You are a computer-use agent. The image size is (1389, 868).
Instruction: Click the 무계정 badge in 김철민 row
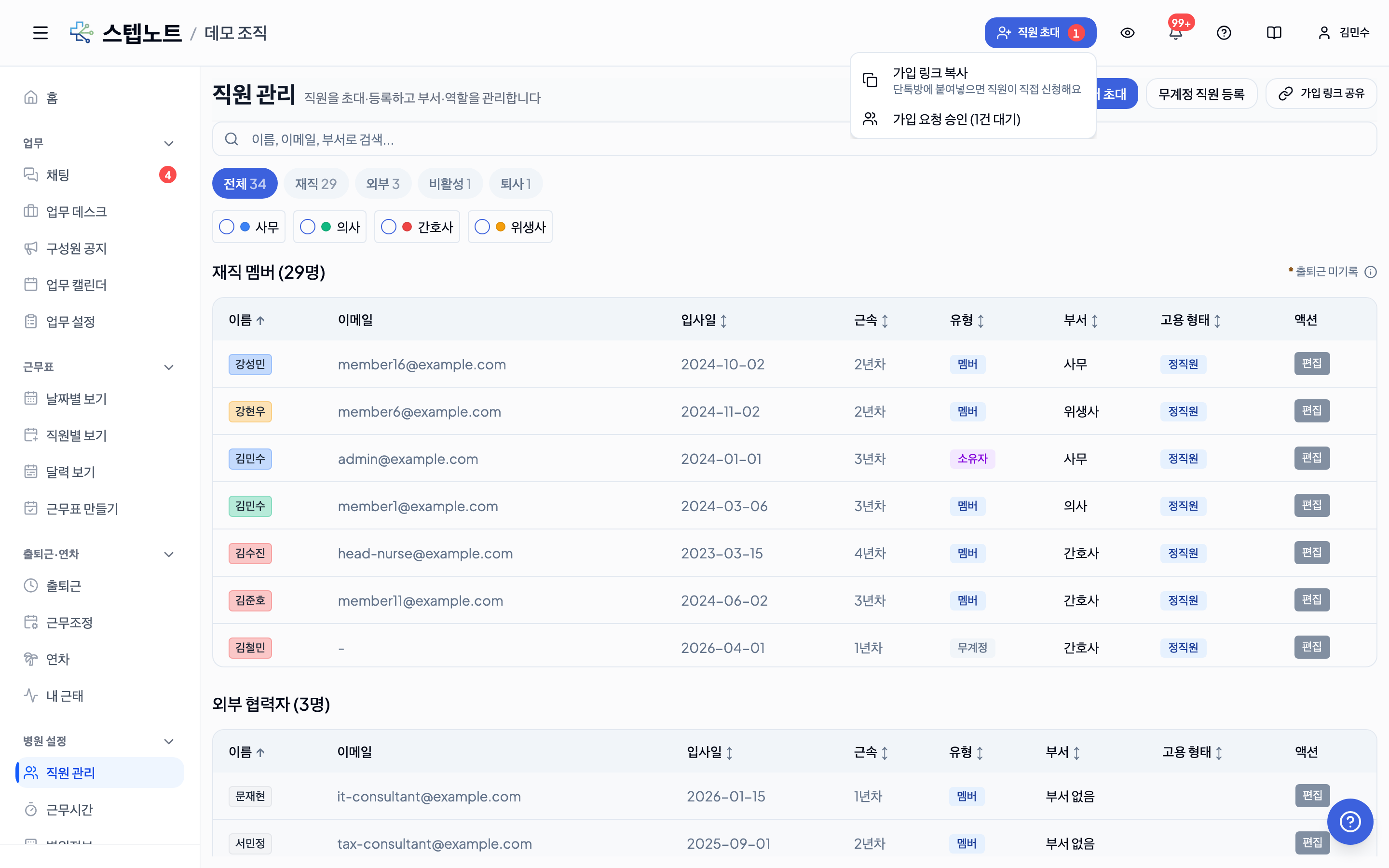coord(972,648)
